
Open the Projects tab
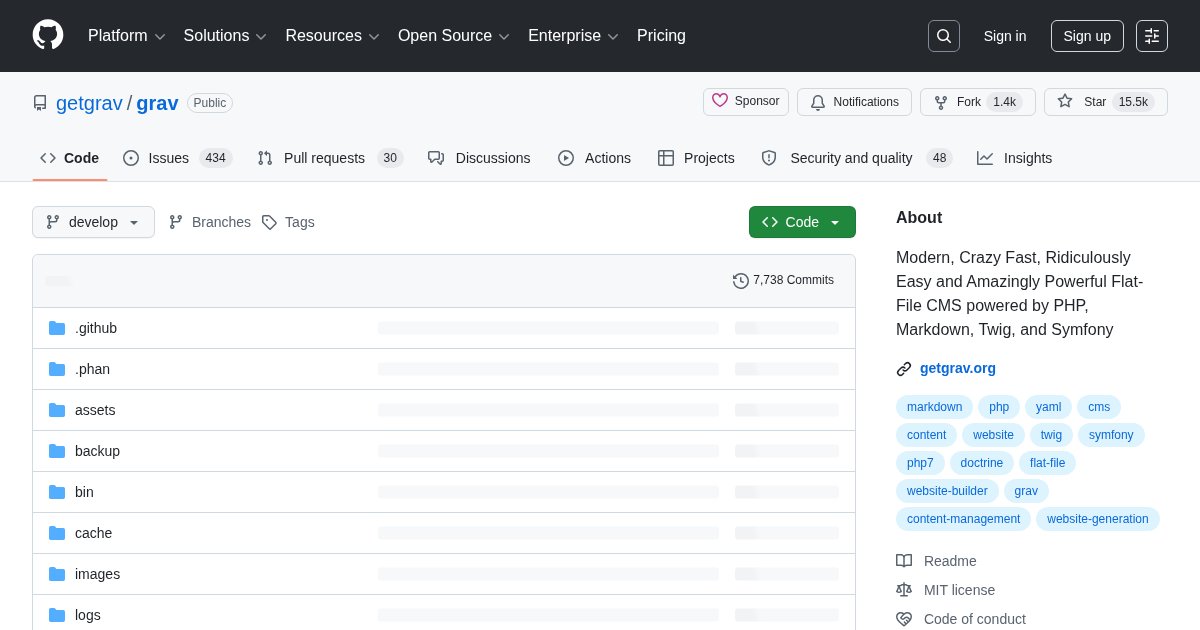[696, 158]
